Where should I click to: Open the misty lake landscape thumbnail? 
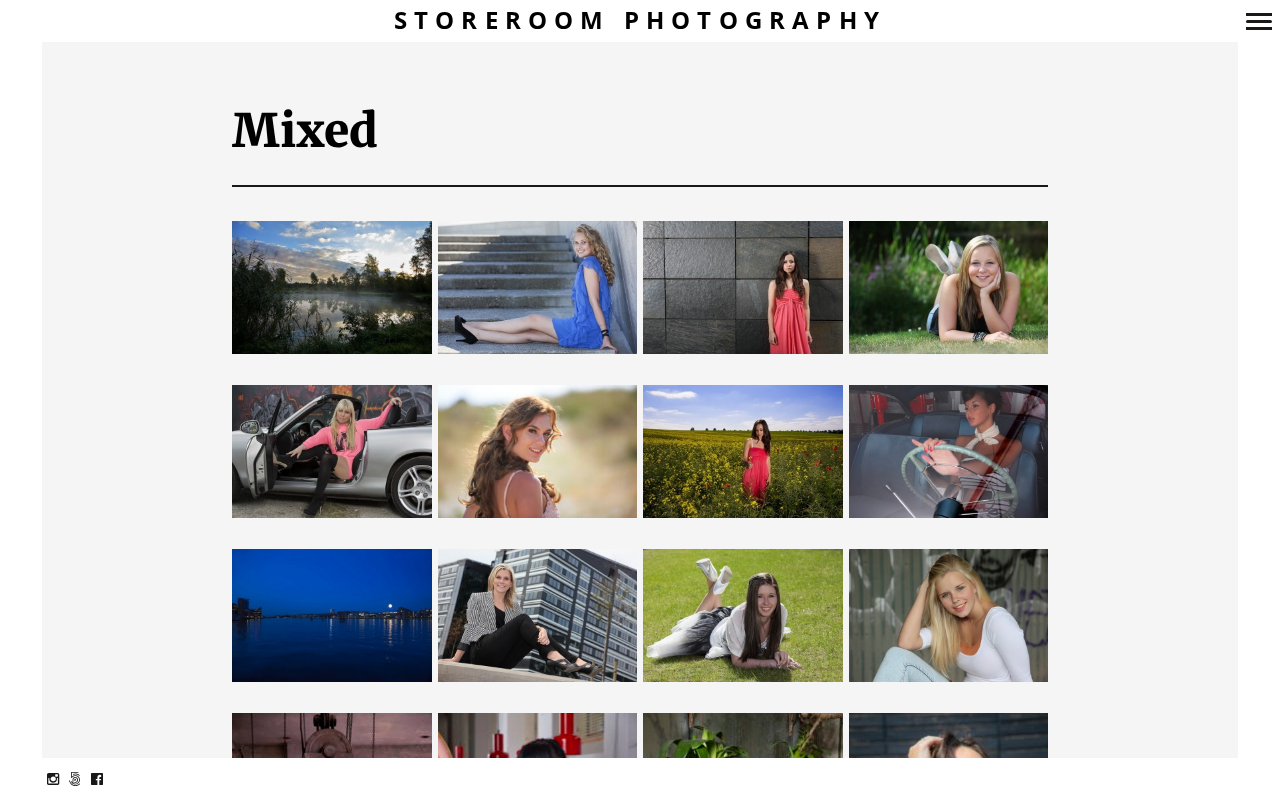tap(332, 287)
